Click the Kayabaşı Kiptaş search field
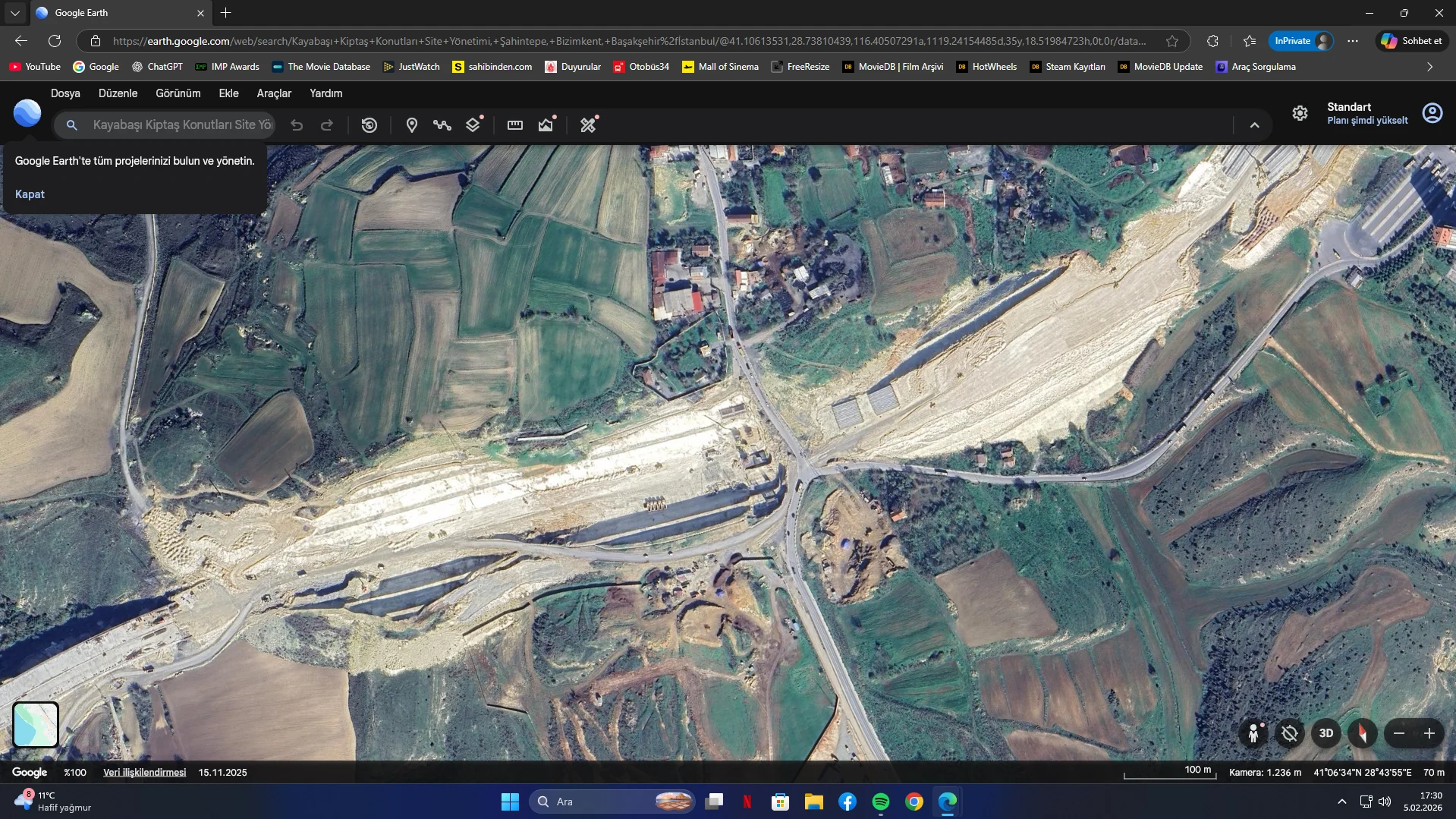 point(182,125)
